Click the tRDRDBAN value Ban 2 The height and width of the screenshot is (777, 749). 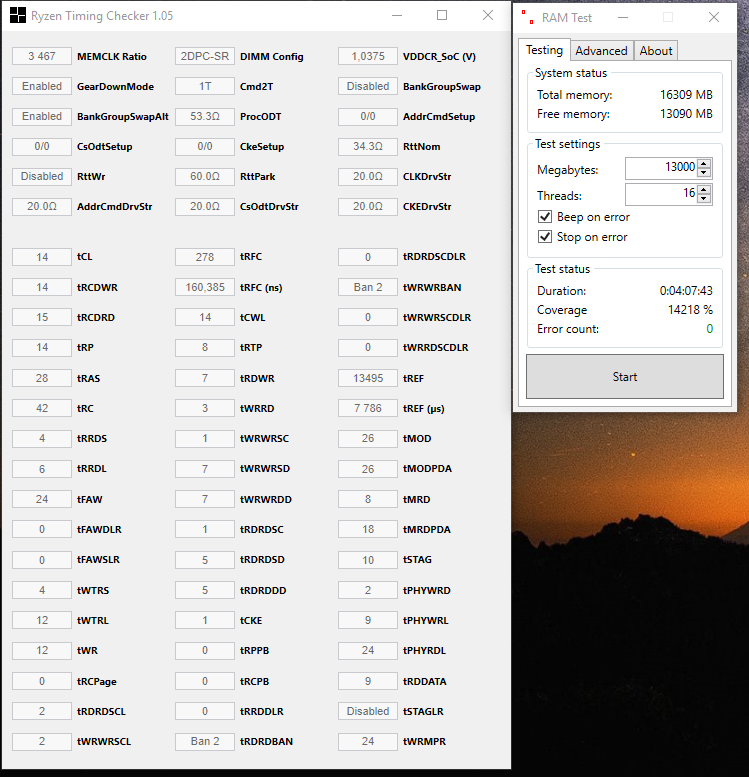pos(205,741)
